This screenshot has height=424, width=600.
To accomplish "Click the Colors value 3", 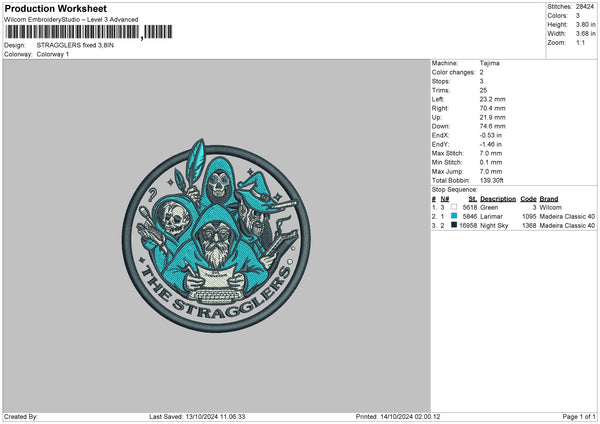I will tap(578, 16).
